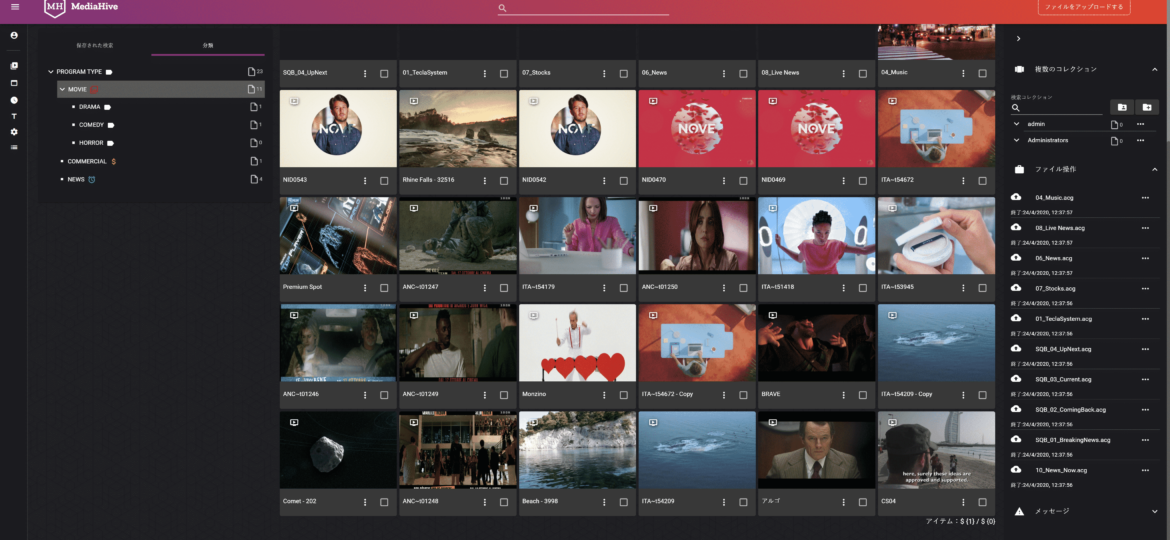Viewport: 1170px width, 540px height.
Task: Open more options for 08_Live News.acg
Action: 1145,228
